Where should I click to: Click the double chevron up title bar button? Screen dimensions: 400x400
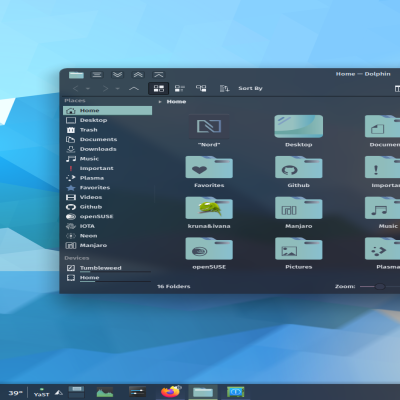click(138, 75)
